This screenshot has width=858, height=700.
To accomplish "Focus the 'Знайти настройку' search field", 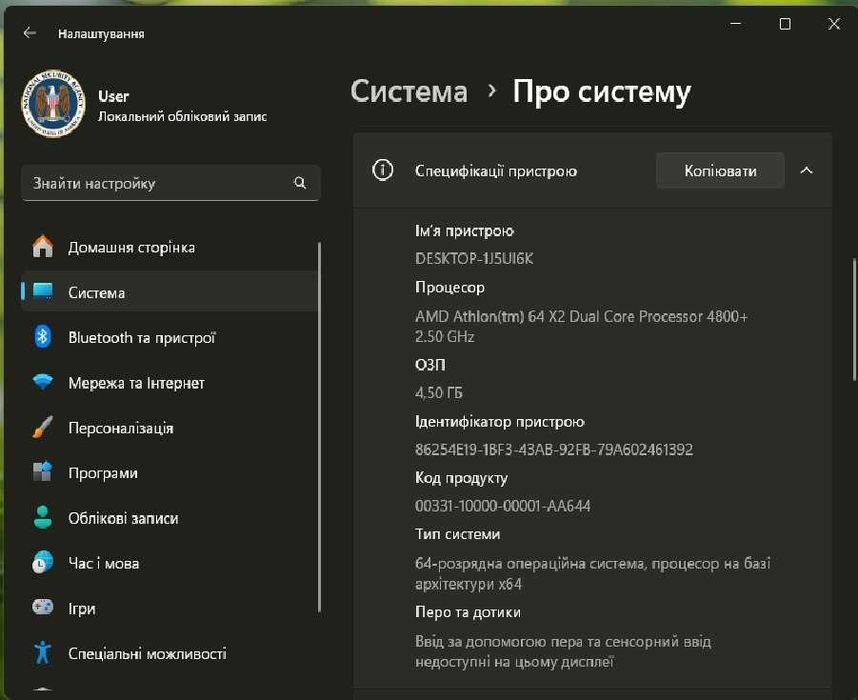I will tap(170, 183).
